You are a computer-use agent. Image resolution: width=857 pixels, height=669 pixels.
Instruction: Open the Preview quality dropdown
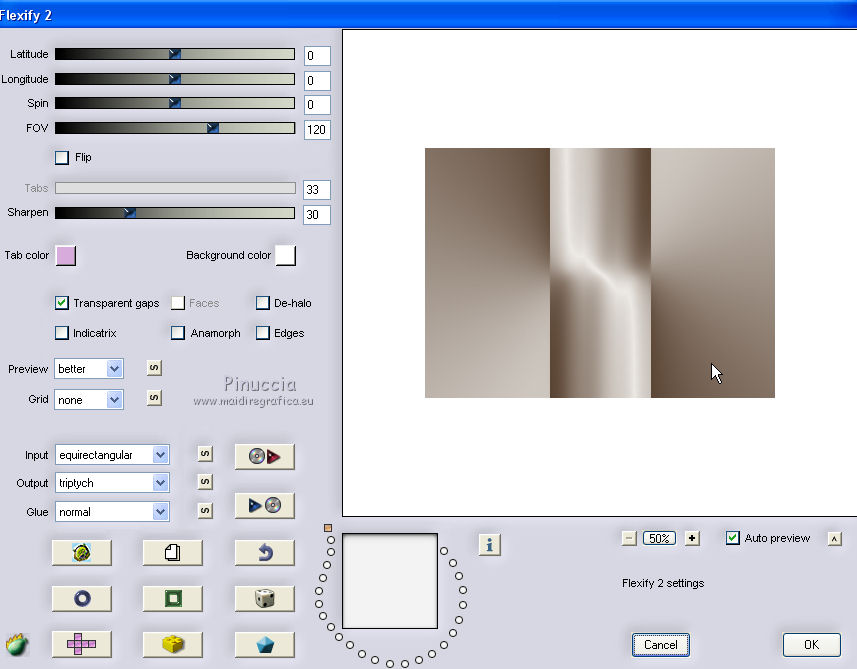[x=89, y=369]
